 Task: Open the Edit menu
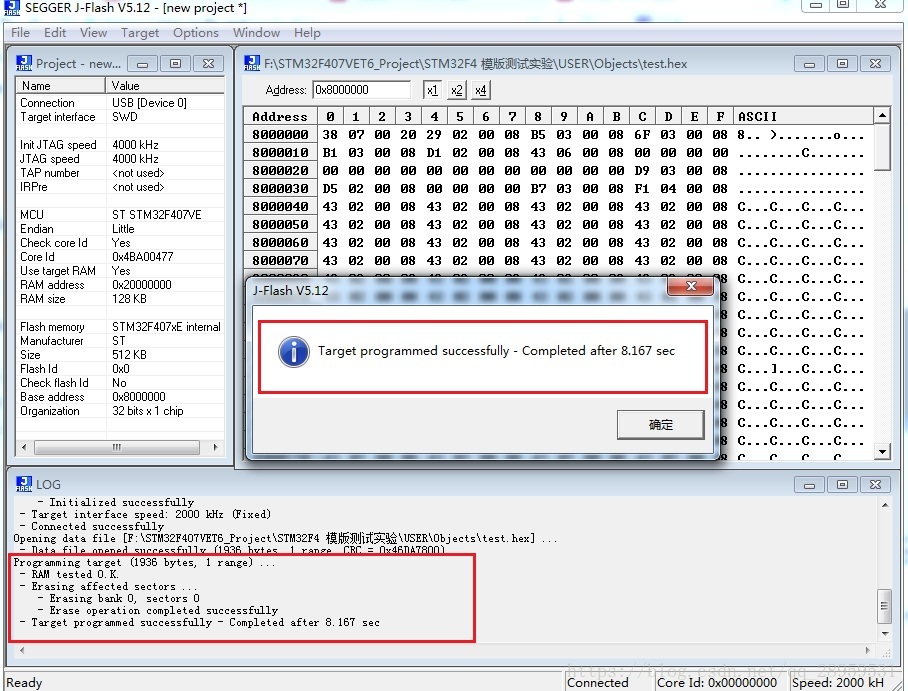55,33
